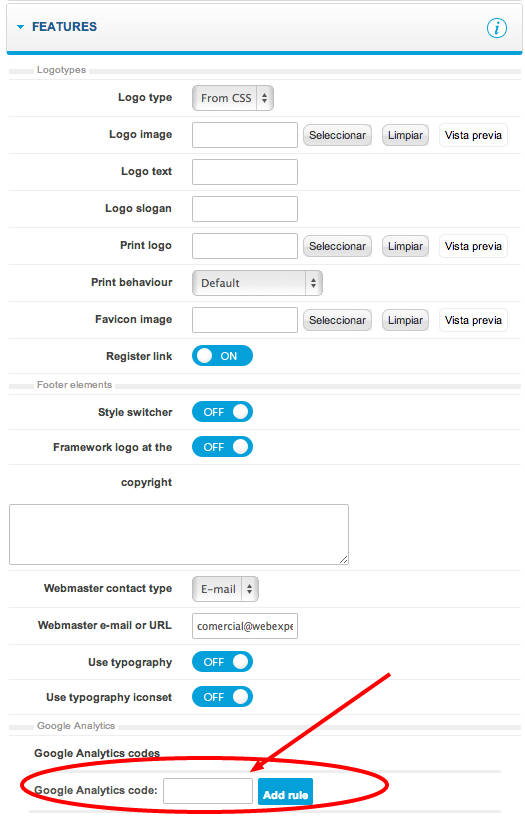Open the Webmaster contact type dropdown

(x=225, y=589)
